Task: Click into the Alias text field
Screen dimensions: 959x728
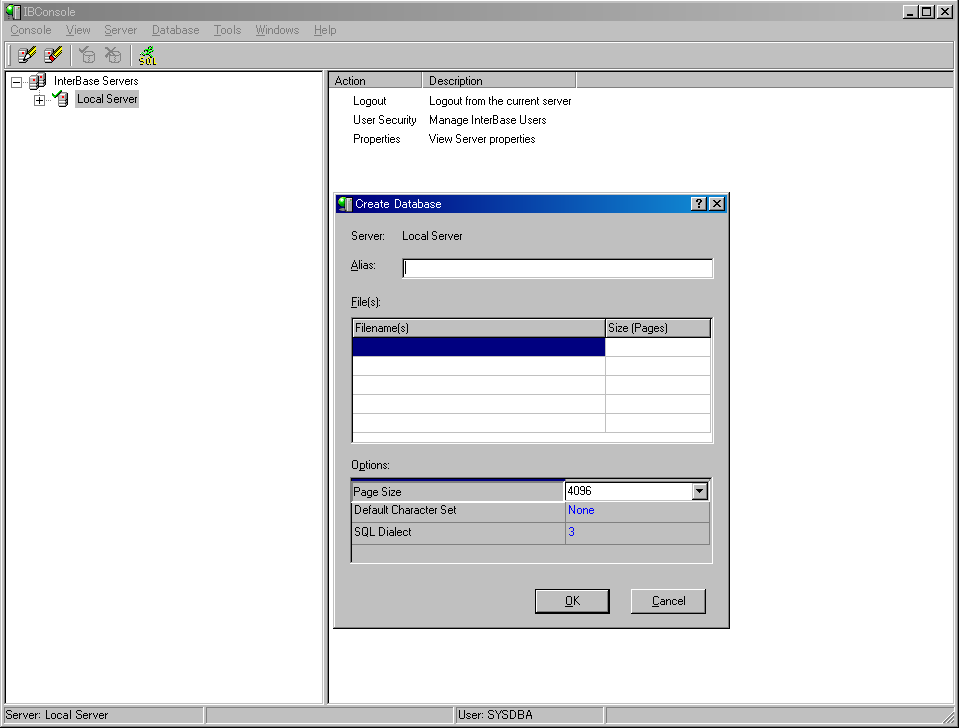Action: click(x=557, y=268)
